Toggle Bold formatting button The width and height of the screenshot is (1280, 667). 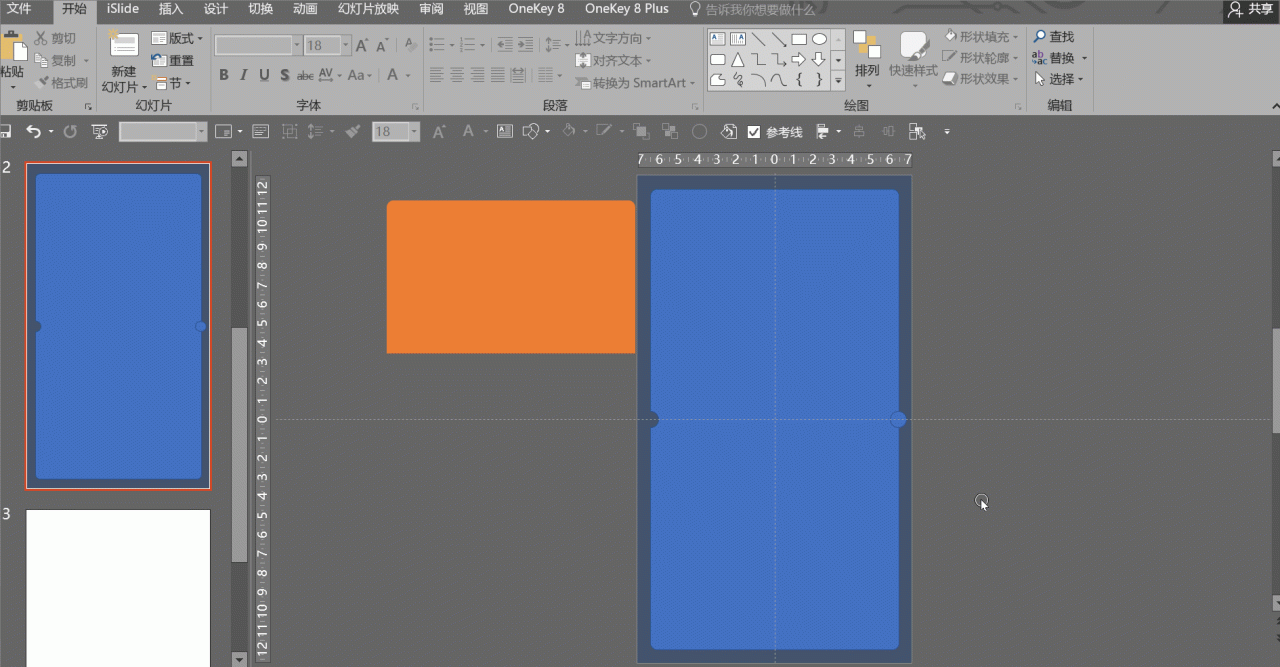pyautogui.click(x=224, y=75)
